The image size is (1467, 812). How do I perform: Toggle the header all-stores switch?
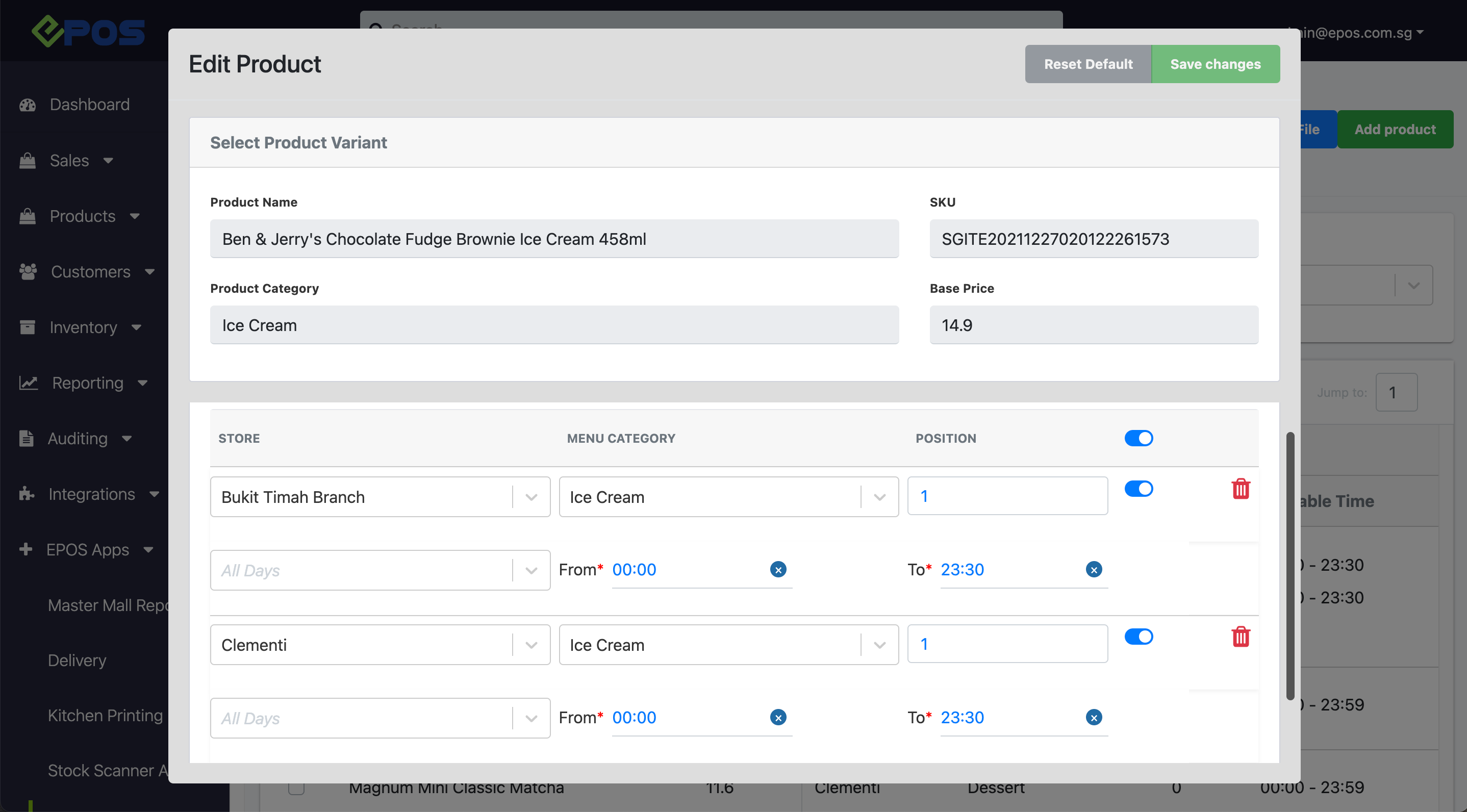pyautogui.click(x=1139, y=438)
